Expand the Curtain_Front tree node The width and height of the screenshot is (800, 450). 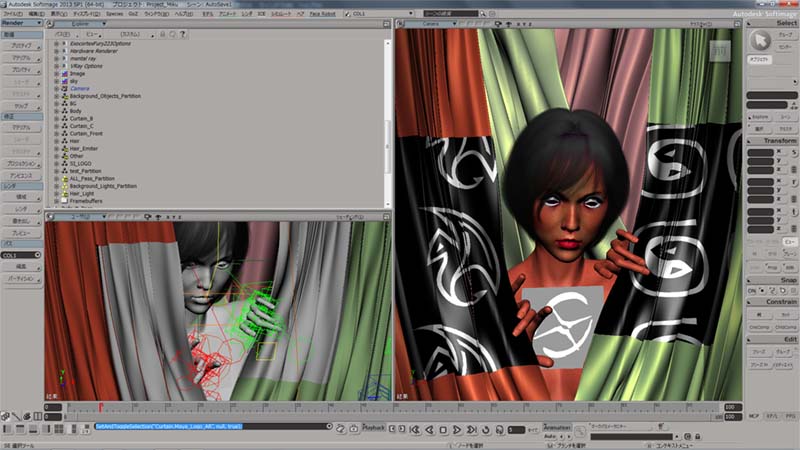coord(56,134)
